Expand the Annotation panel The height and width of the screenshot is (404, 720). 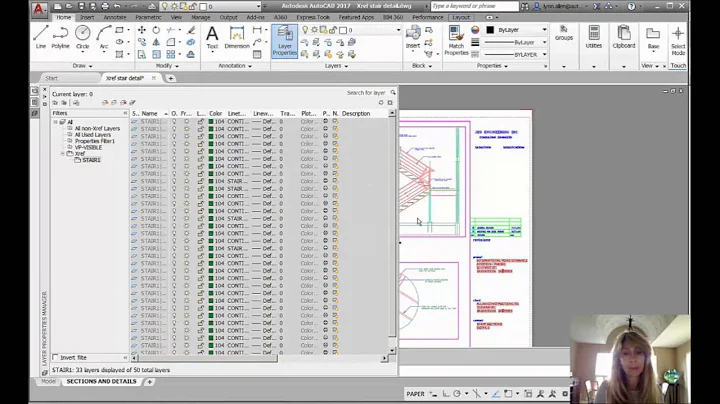[x=235, y=66]
